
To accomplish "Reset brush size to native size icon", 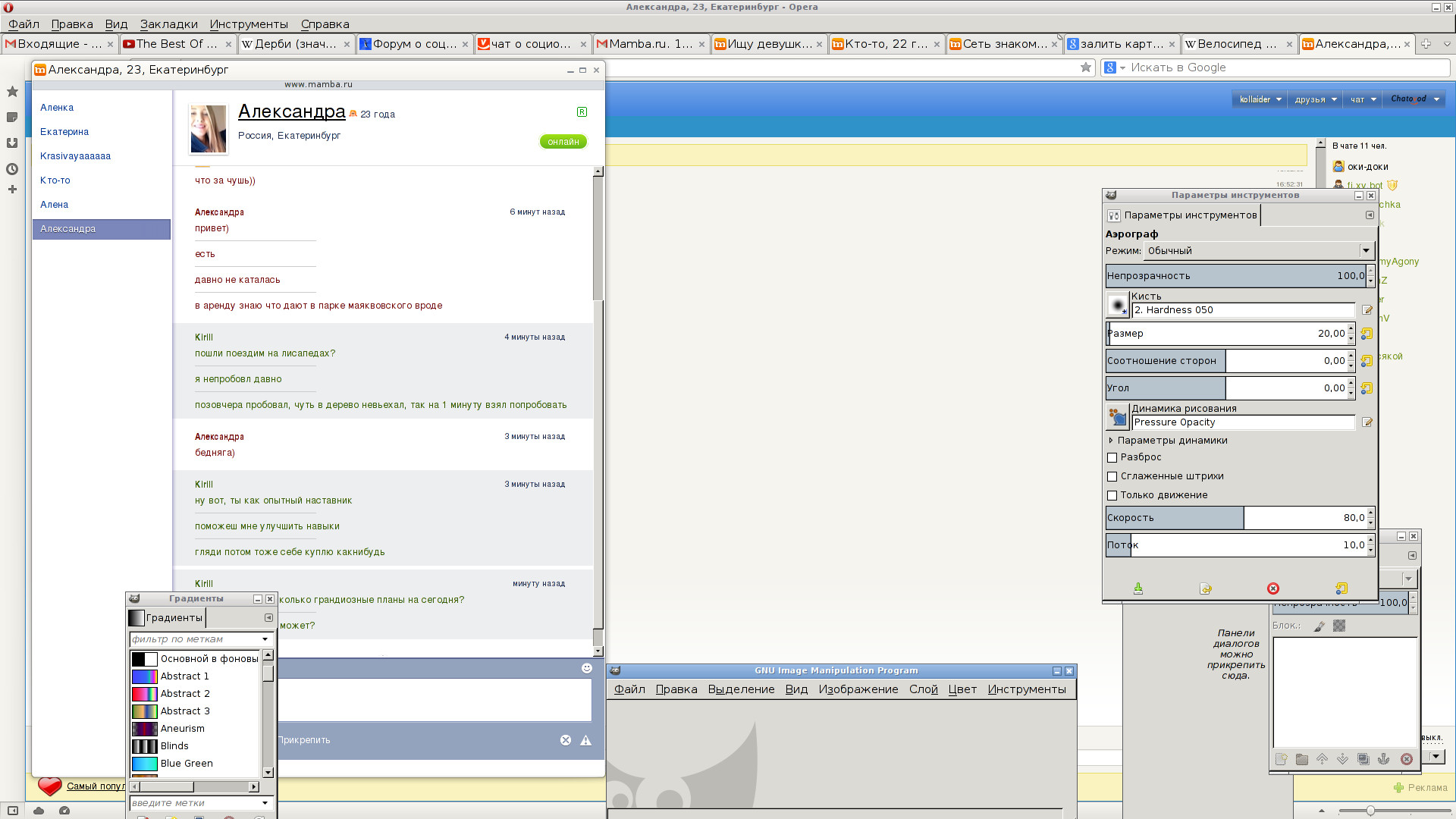I will coord(1367,334).
